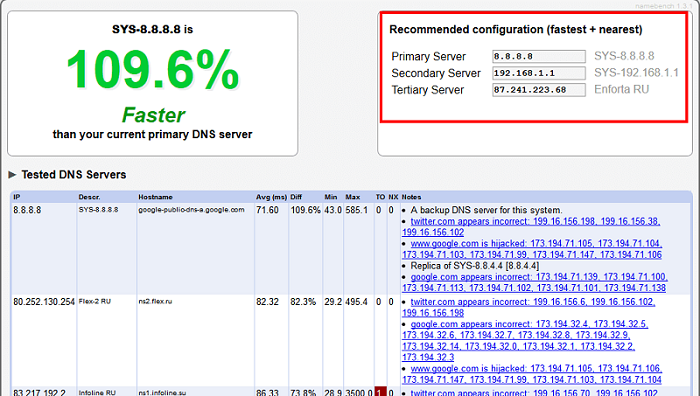Screen dimensions: 700x396
Task: Click the TO column header
Action: (380, 197)
